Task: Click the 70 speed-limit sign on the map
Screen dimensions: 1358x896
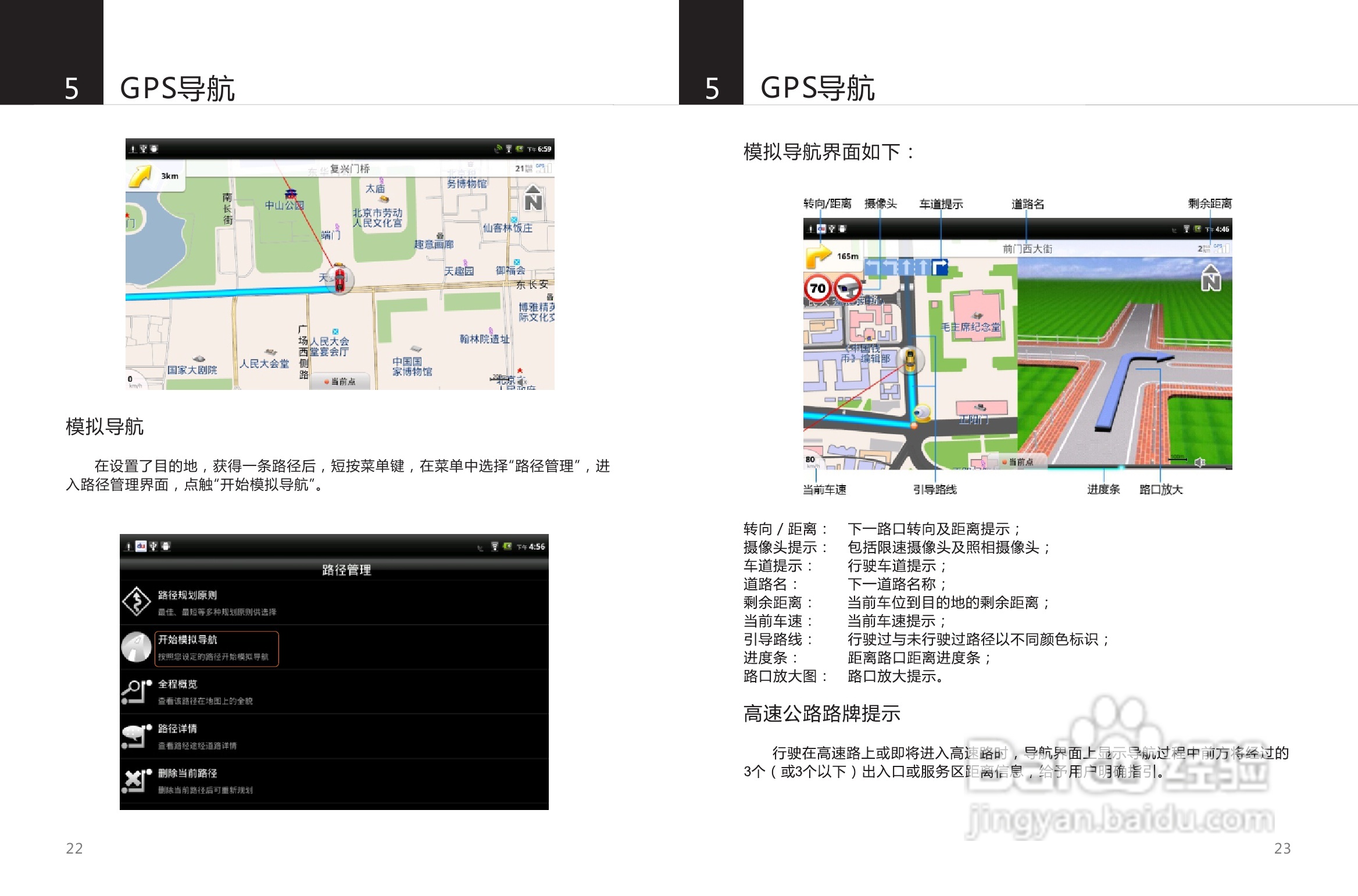Action: pyautogui.click(x=817, y=288)
